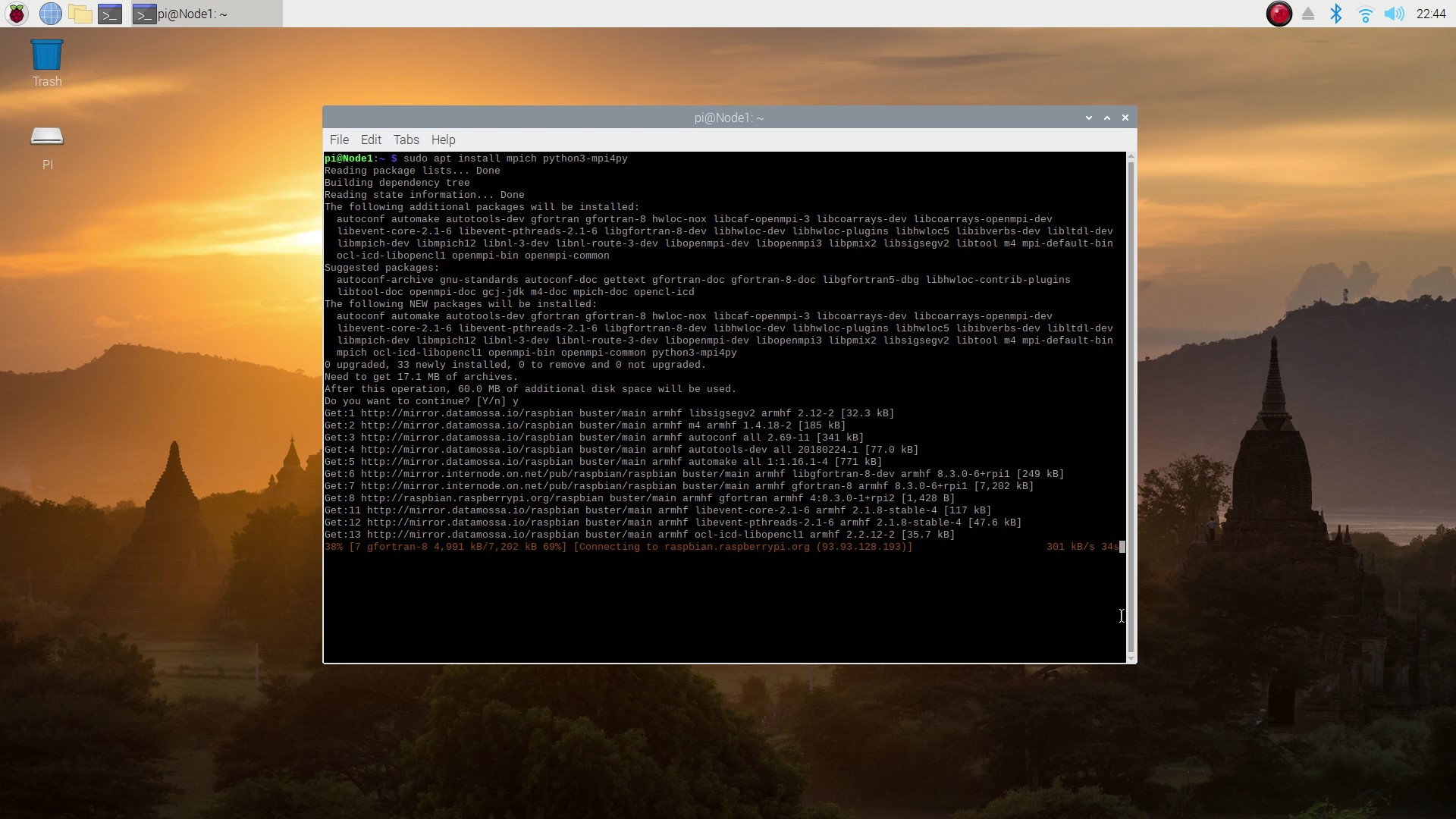1456x819 pixels.
Task: Select the pi@Node1 taskbar window button
Action: pyautogui.click(x=206, y=14)
